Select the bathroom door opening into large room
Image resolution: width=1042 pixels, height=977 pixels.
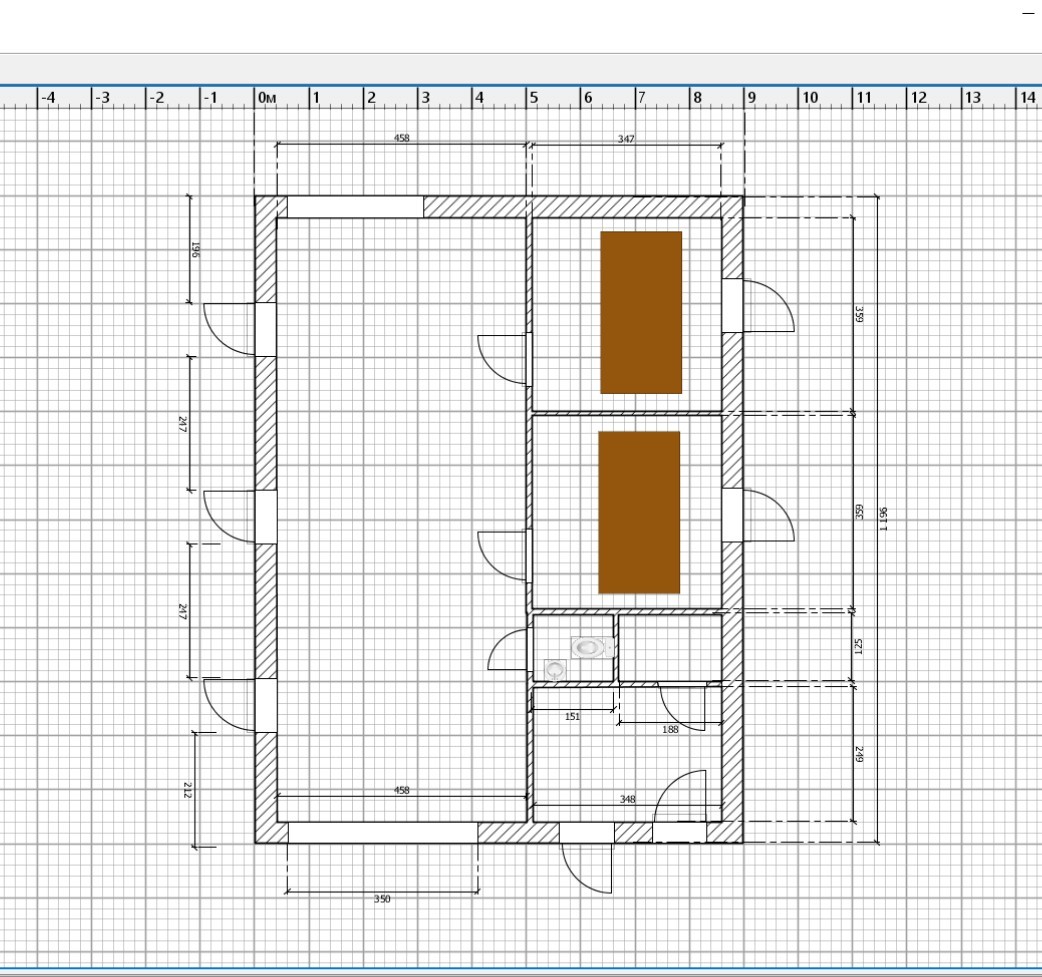pos(509,649)
